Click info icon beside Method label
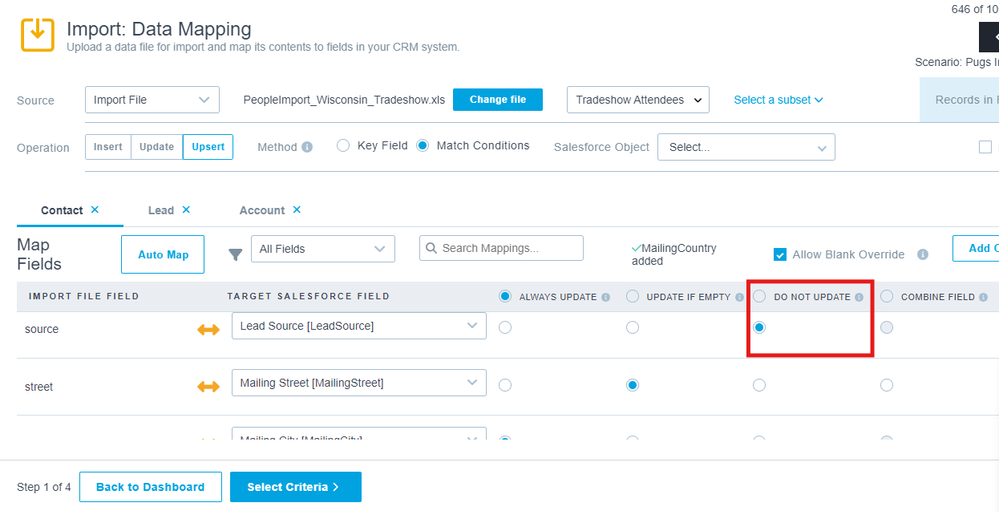Image resolution: width=999 pixels, height=512 pixels. pyautogui.click(x=307, y=147)
